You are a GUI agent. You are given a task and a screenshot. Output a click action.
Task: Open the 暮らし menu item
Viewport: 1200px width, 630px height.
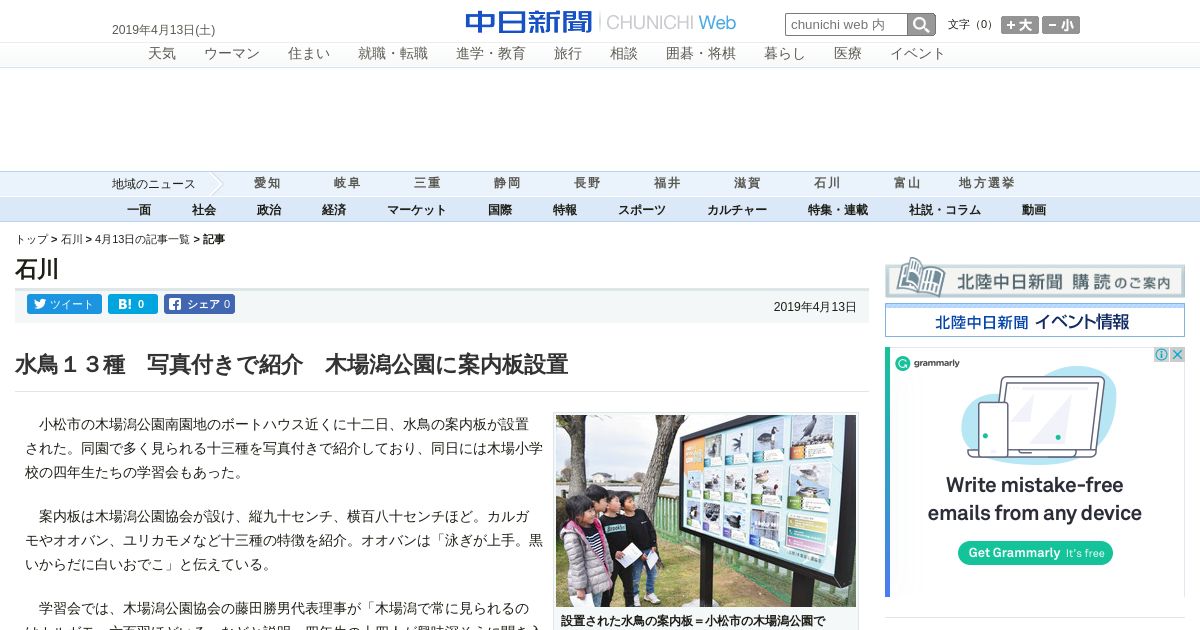point(785,54)
